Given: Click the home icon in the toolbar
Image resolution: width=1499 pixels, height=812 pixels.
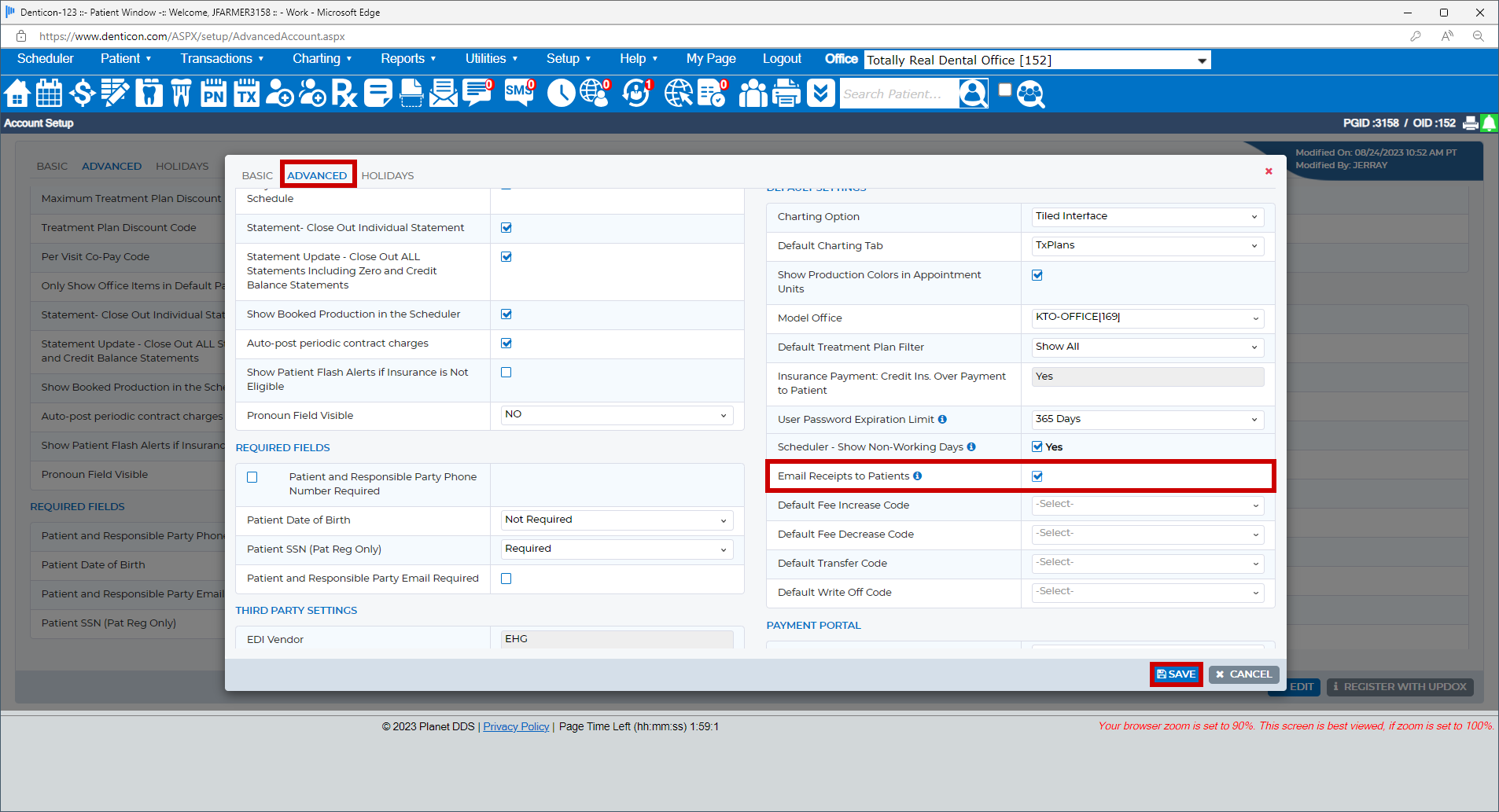Looking at the screenshot, I should 17,94.
